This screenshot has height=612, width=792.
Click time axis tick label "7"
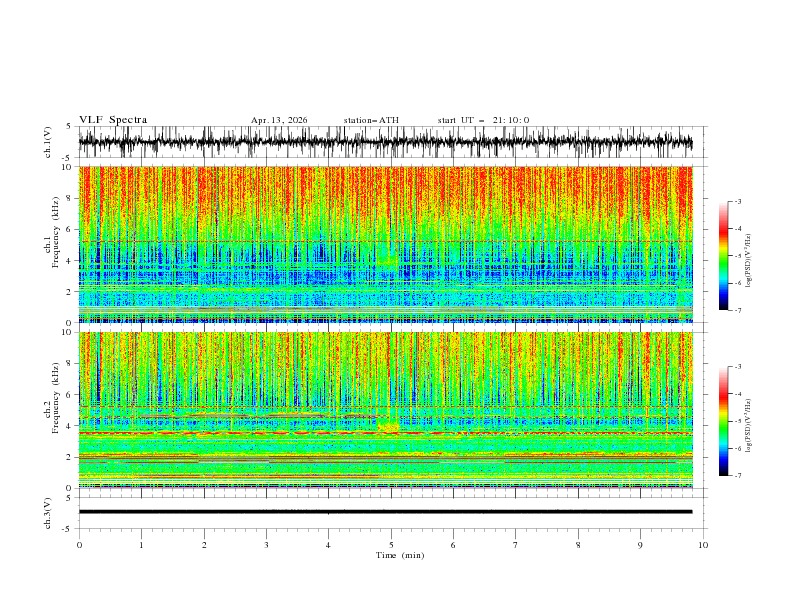click(516, 545)
